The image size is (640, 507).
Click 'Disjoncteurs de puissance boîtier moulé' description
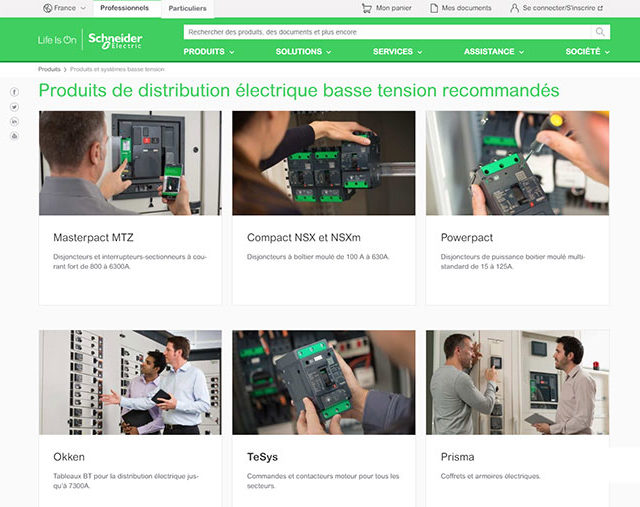tap(513, 262)
